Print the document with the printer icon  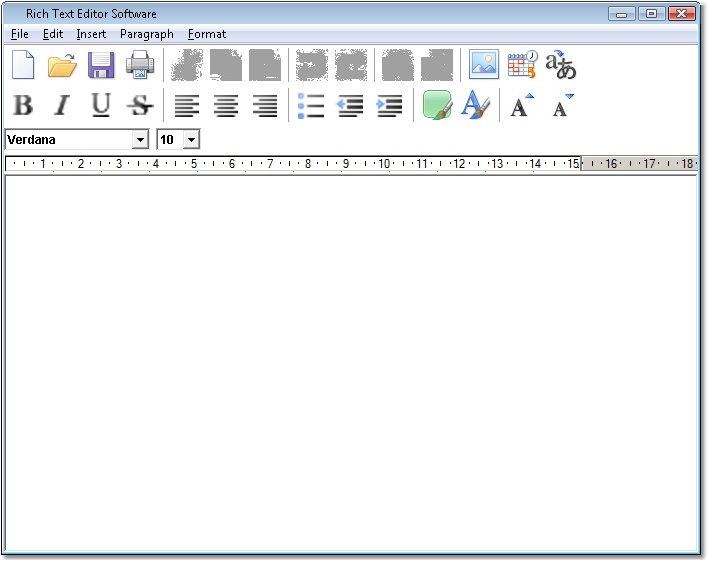click(140, 65)
